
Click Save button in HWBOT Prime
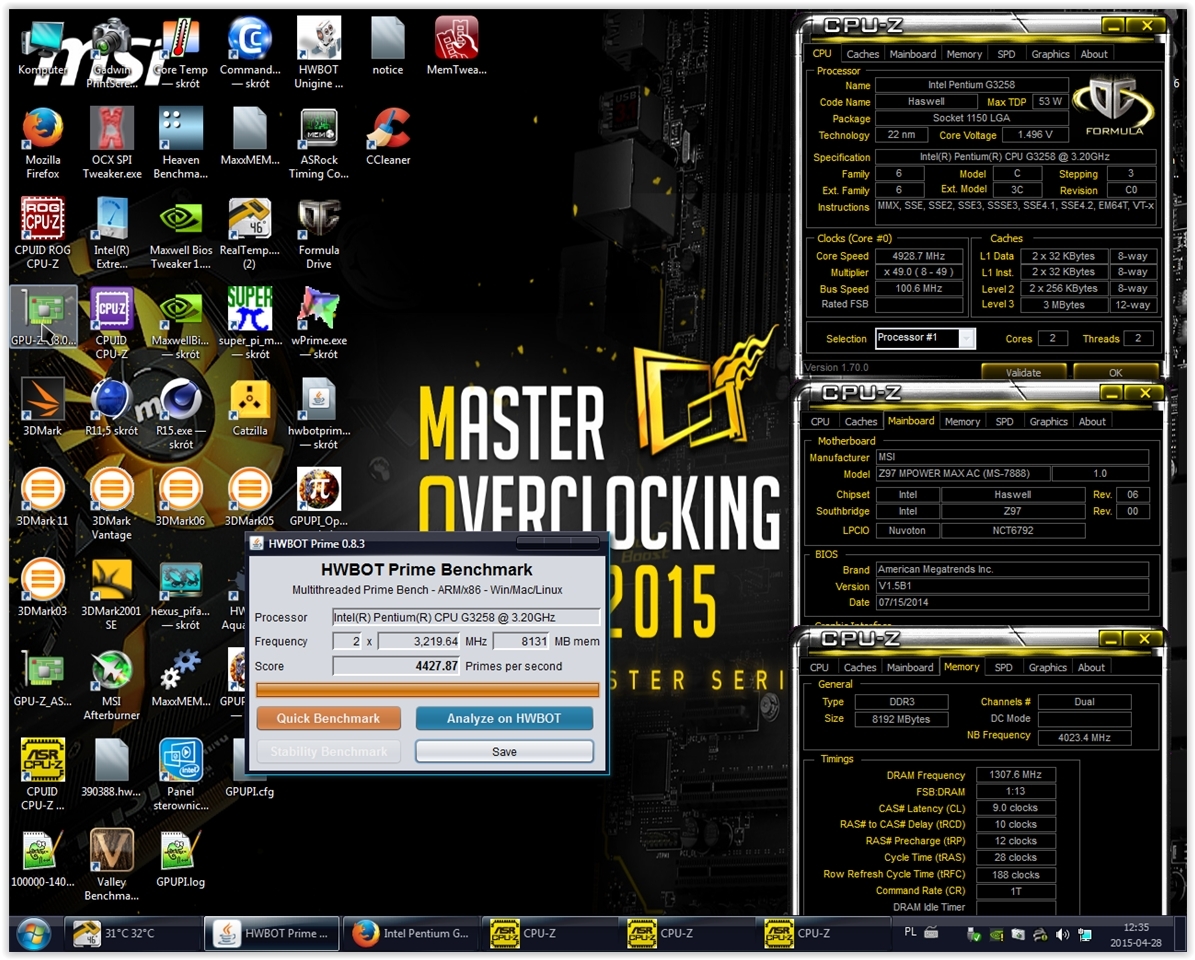(x=504, y=751)
